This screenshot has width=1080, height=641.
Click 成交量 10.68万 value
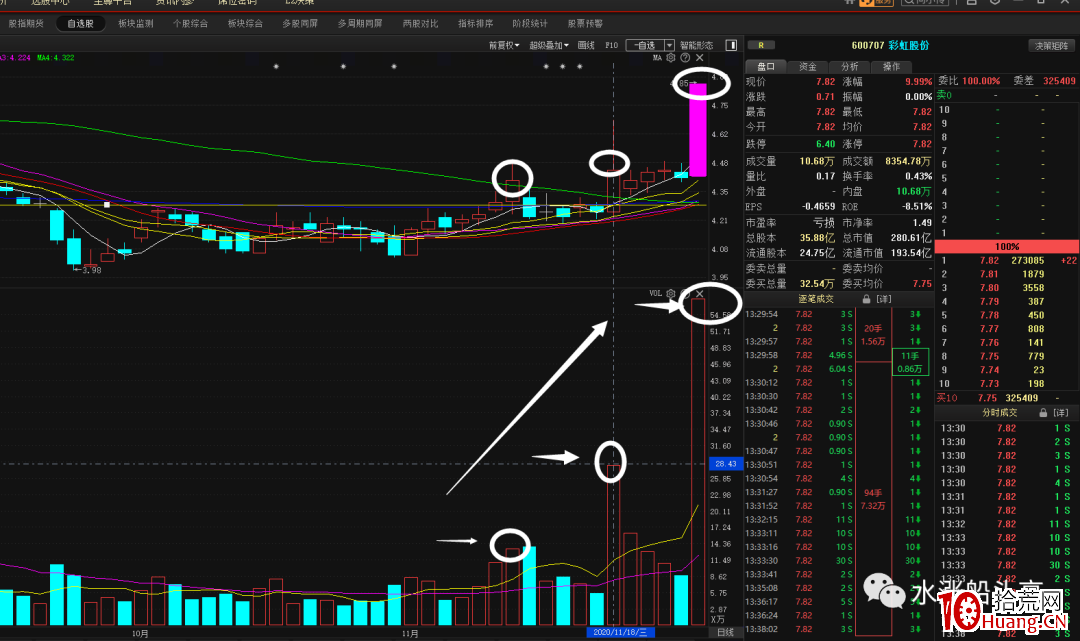coord(817,161)
